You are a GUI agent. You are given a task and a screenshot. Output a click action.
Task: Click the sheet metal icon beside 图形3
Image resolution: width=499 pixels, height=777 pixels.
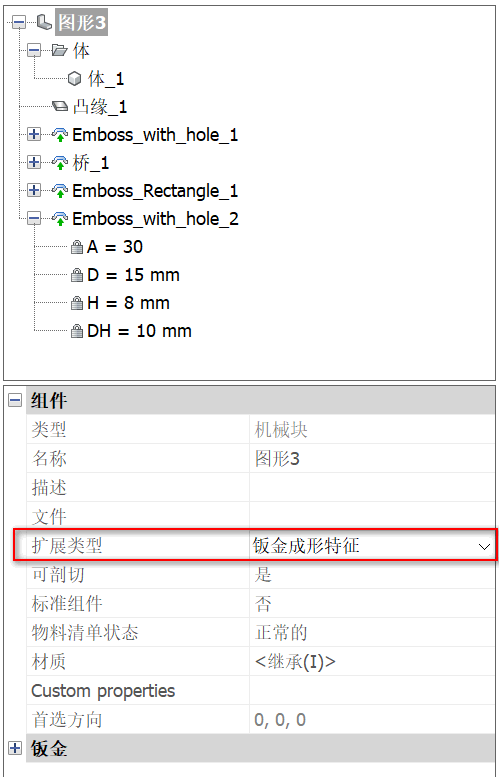click(45, 23)
